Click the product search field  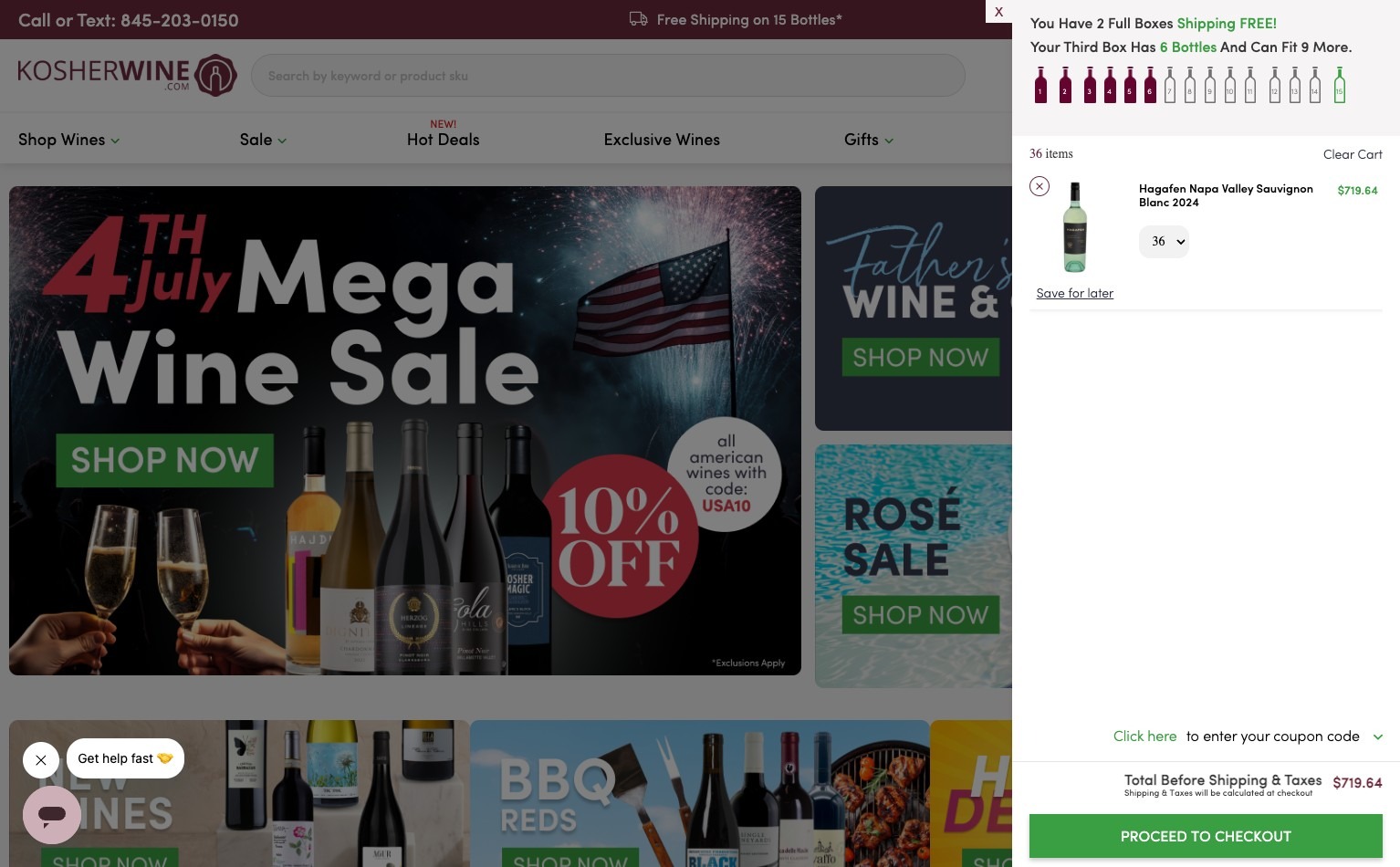608,76
